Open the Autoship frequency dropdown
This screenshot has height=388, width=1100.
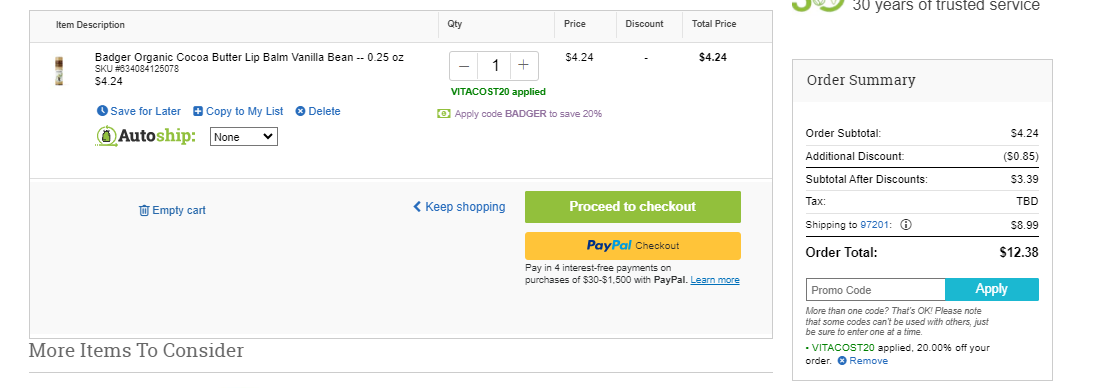pyautogui.click(x=244, y=137)
